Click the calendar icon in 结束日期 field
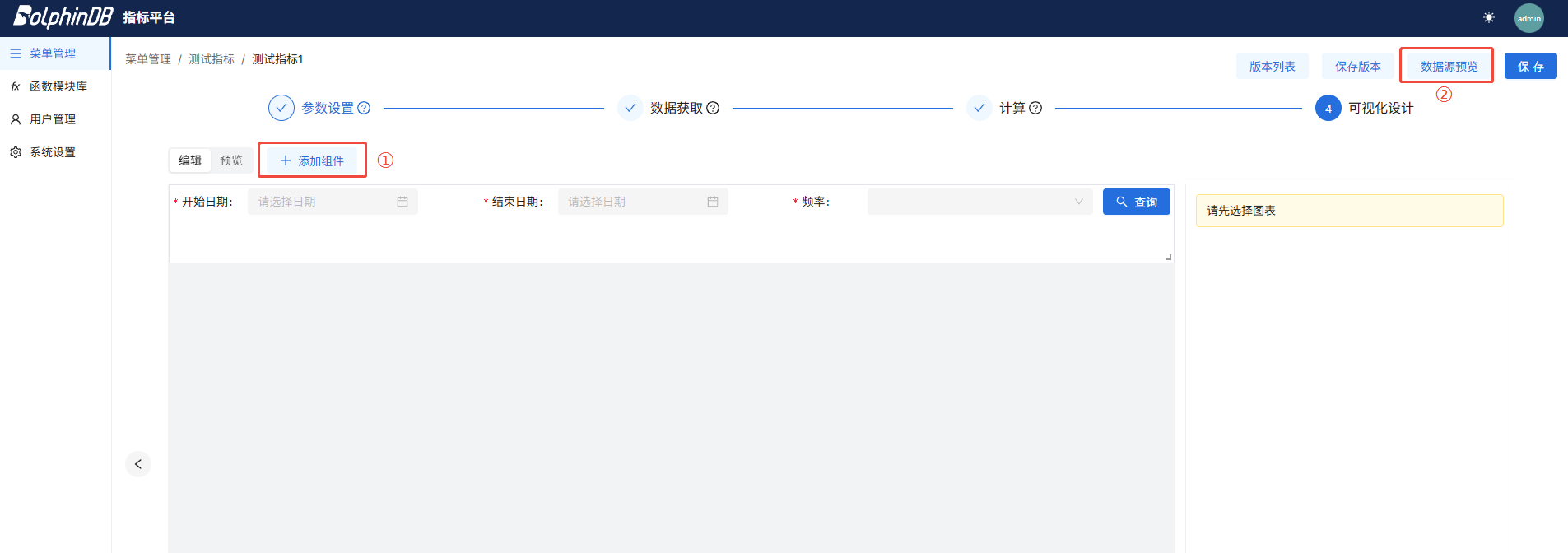Screen dimensions: 1568x553 [713, 202]
